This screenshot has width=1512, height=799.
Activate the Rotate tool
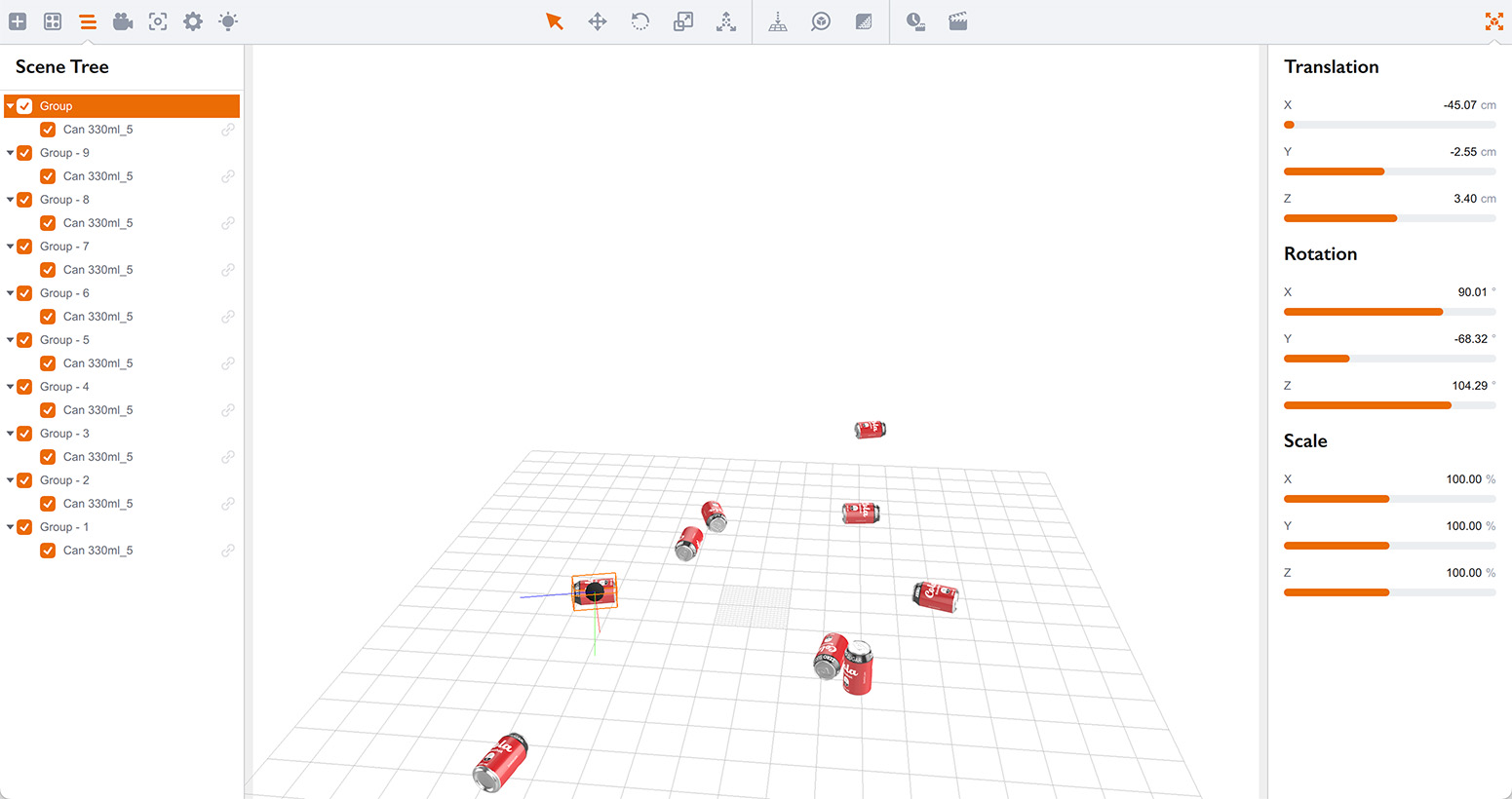coord(640,20)
